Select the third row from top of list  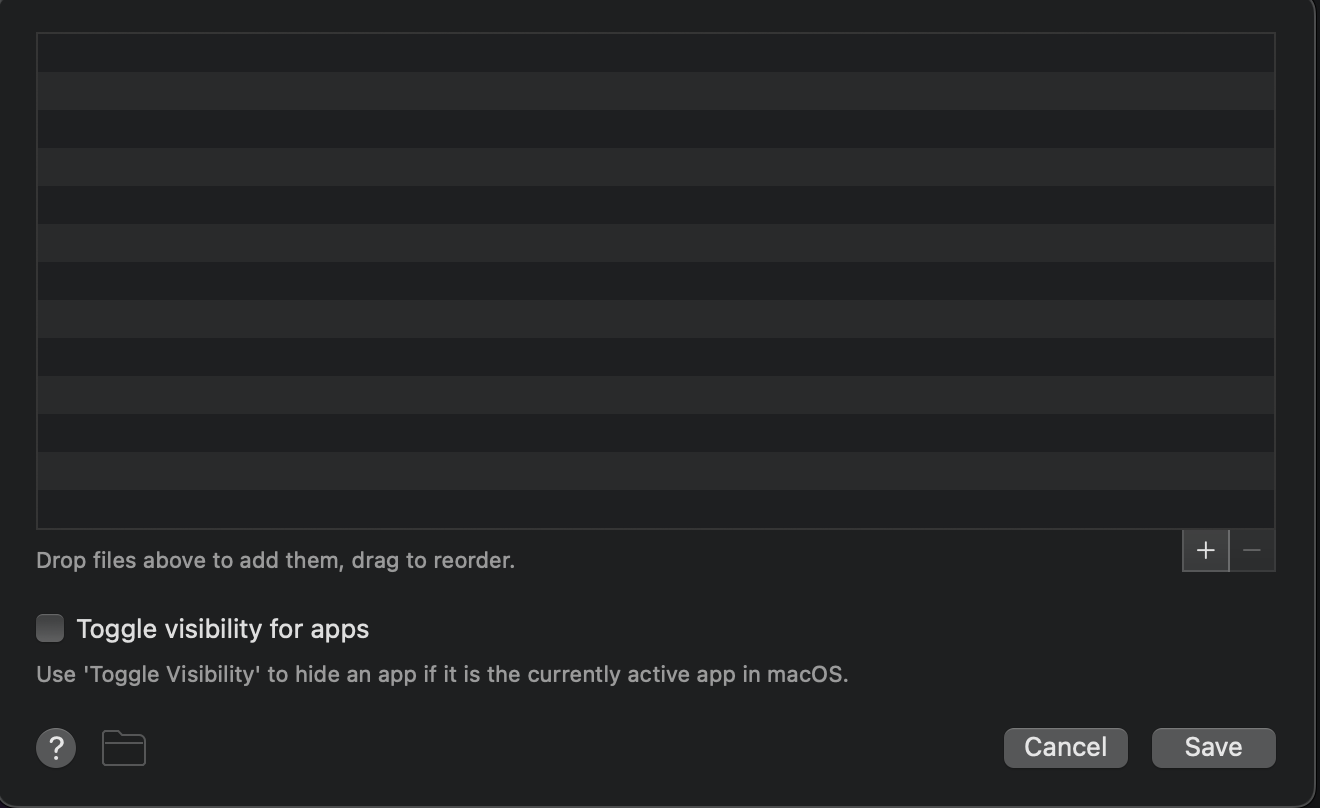coord(656,129)
